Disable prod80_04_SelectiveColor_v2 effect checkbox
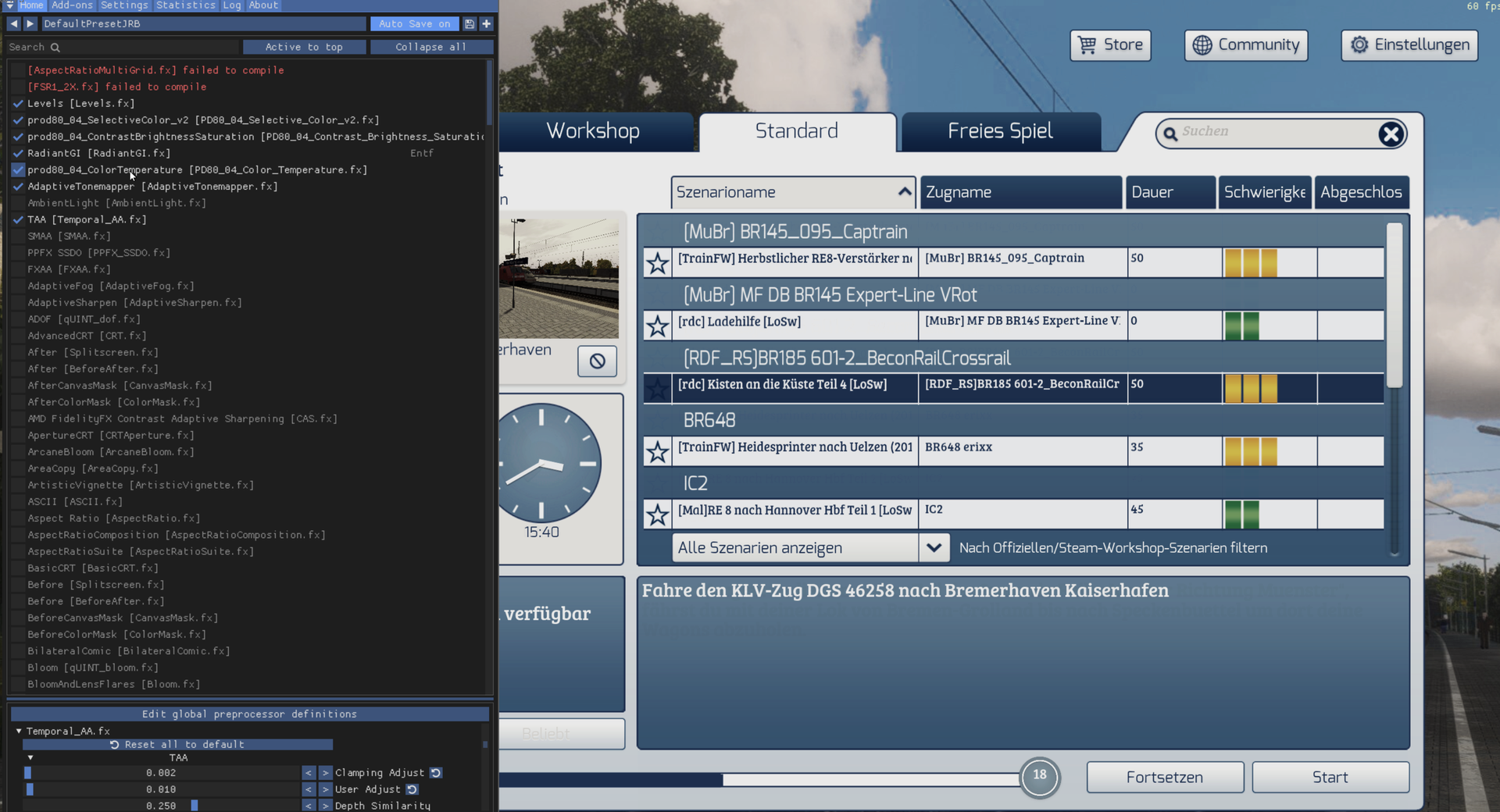Viewport: 1500px width, 812px height. tap(18, 120)
